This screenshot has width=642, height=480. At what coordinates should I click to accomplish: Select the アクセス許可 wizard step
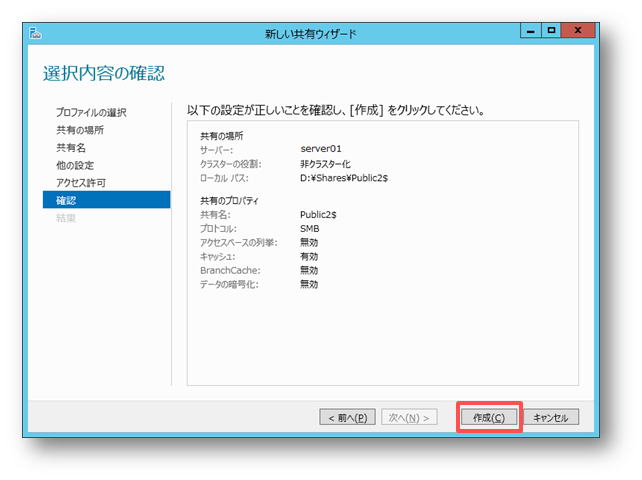pyautogui.click(x=81, y=183)
